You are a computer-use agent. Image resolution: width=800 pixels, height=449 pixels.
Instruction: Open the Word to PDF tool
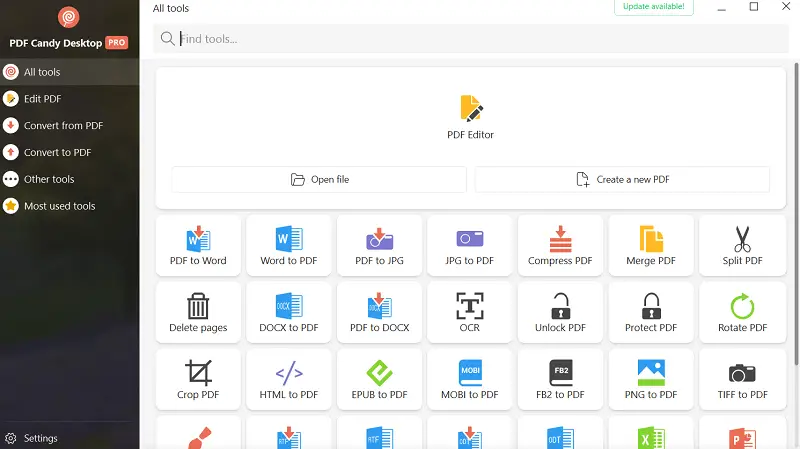289,245
